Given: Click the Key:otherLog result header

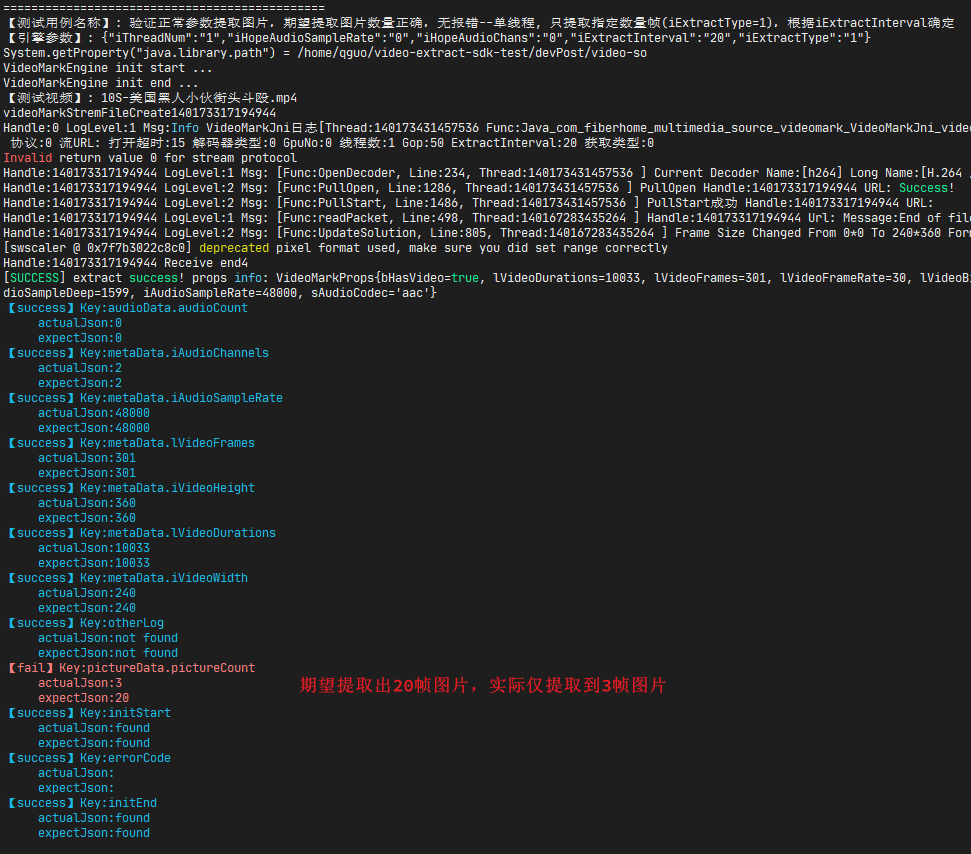Looking at the screenshot, I should [x=86, y=623].
